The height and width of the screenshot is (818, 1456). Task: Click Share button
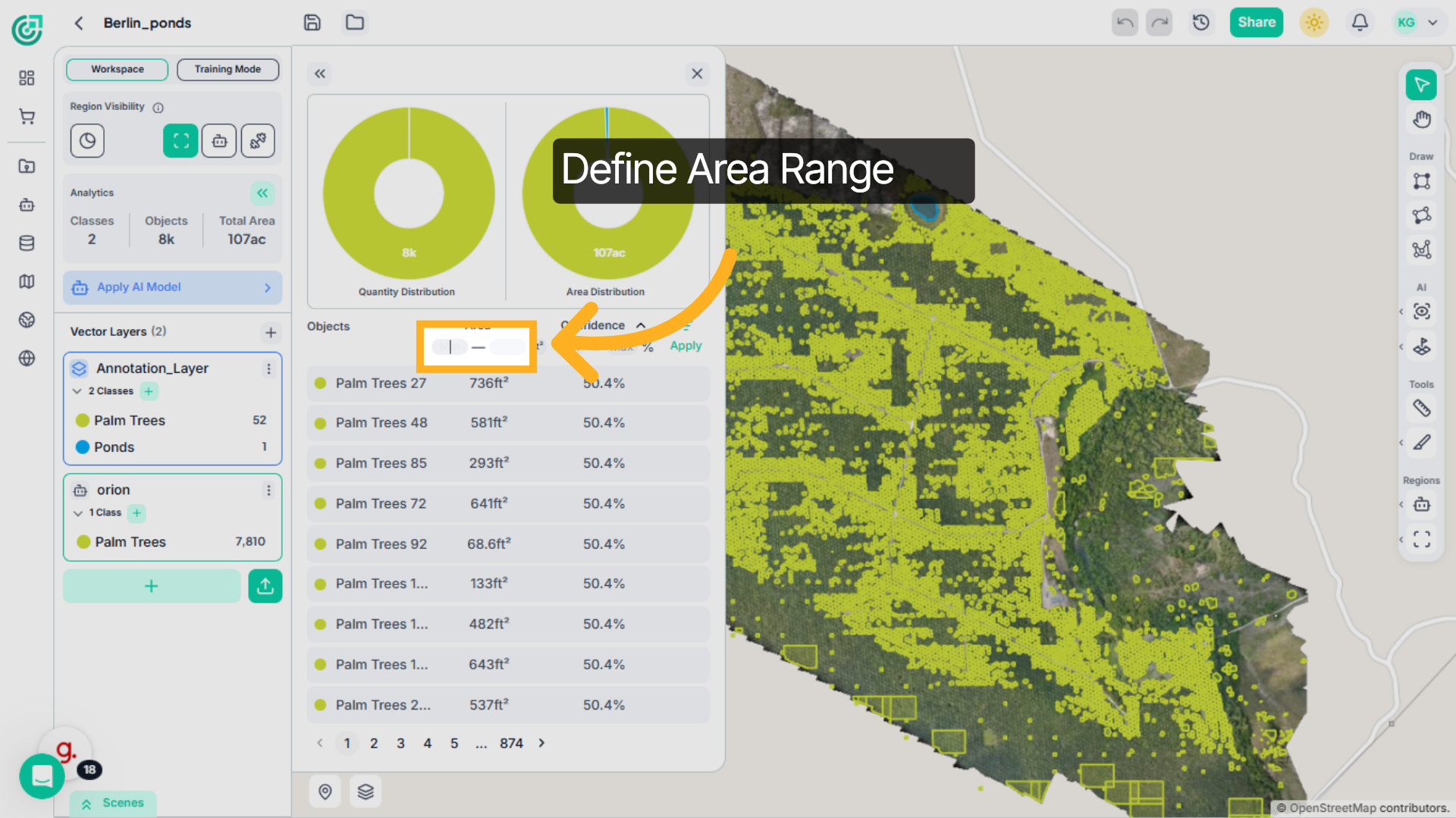[x=1257, y=23]
